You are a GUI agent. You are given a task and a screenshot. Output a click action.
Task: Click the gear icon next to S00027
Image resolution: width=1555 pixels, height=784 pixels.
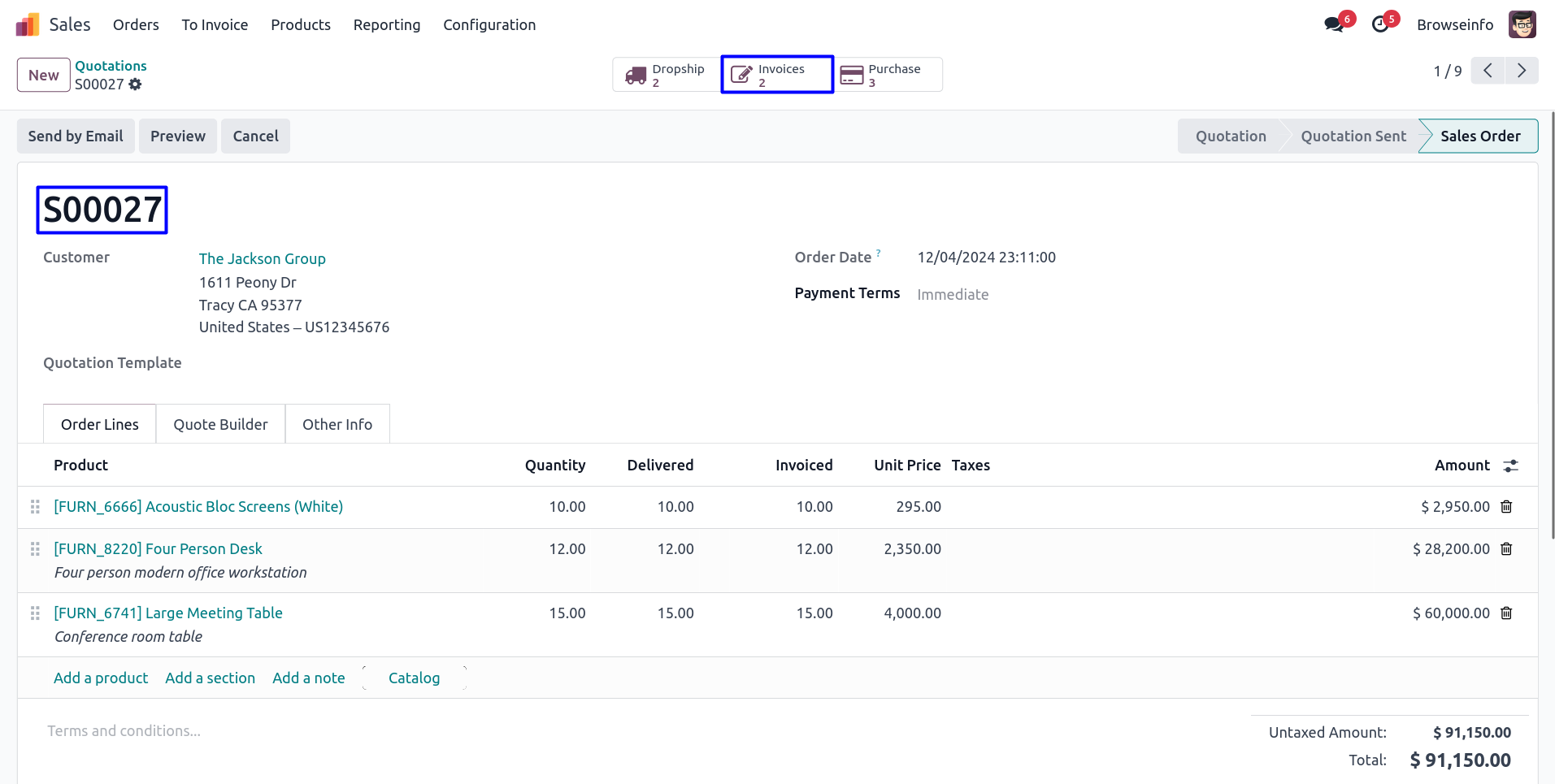pos(135,84)
